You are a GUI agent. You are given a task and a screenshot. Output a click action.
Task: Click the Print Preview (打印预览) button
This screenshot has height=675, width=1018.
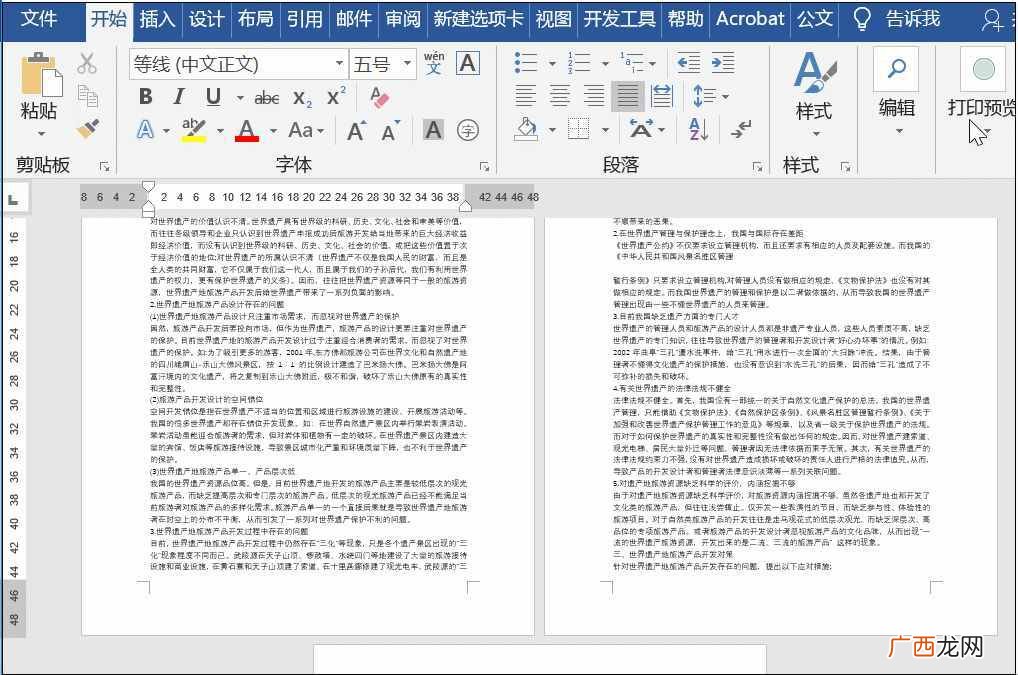click(x=981, y=92)
